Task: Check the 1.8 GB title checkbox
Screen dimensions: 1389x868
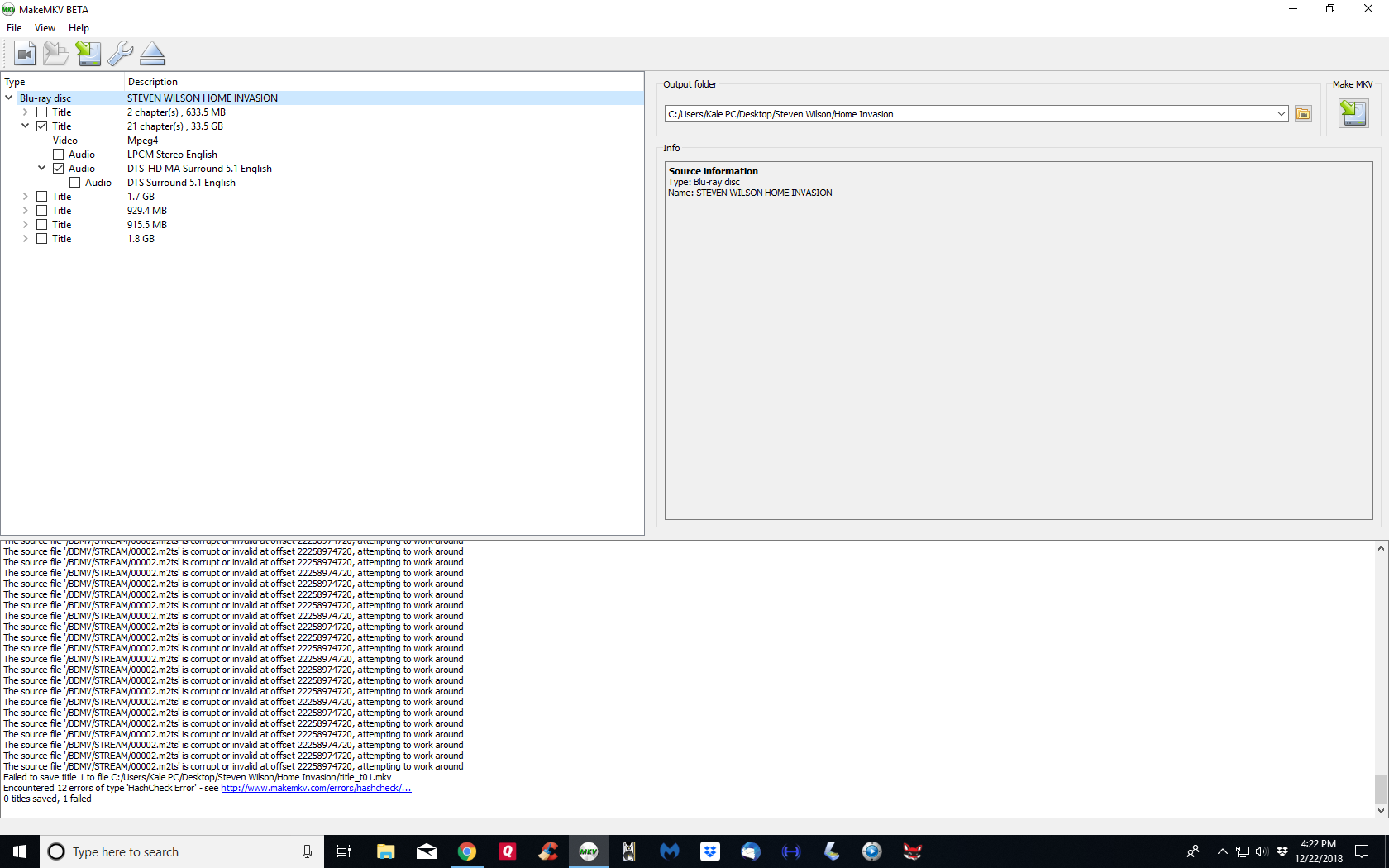Action: pos(42,239)
